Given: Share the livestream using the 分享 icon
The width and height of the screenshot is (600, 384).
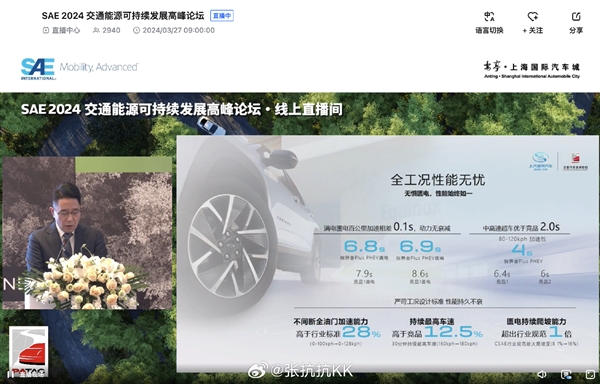Looking at the screenshot, I should click(576, 17).
